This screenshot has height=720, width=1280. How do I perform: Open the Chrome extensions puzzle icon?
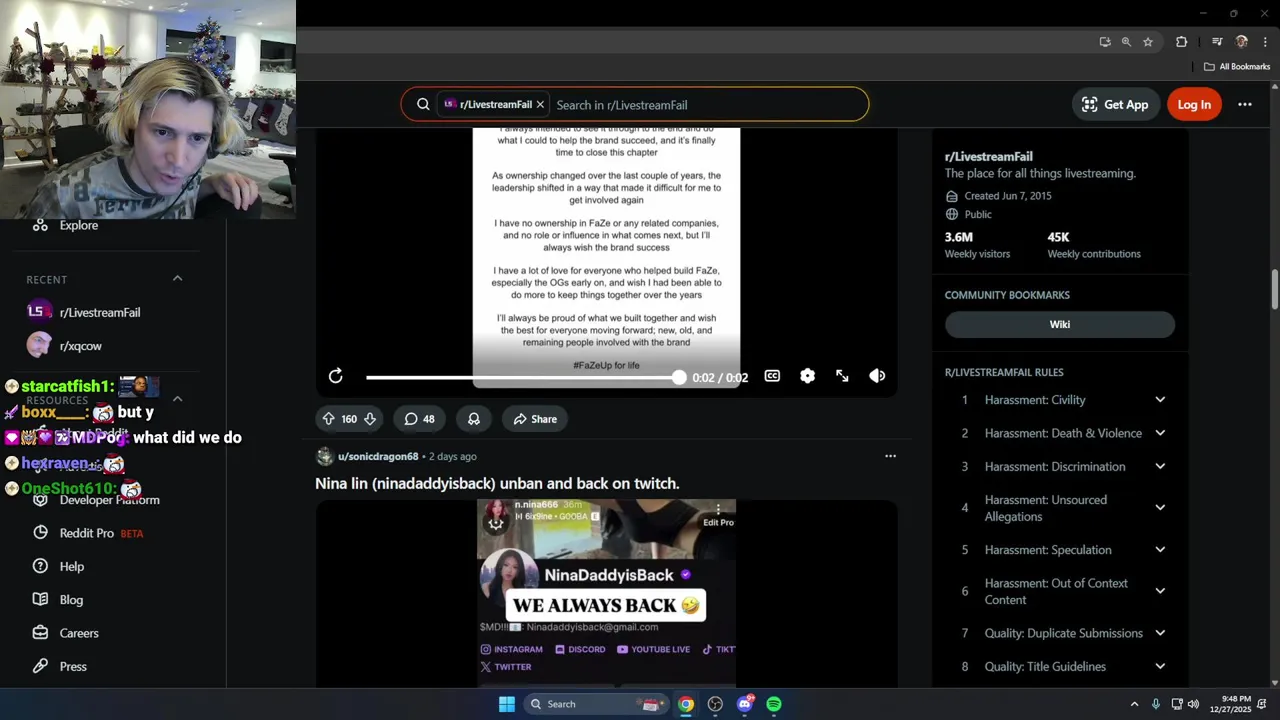coord(1181,42)
